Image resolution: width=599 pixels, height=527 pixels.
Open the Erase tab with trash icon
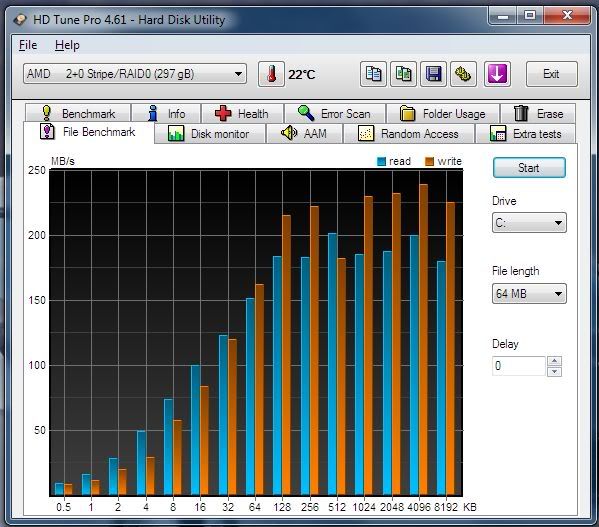tap(538, 113)
